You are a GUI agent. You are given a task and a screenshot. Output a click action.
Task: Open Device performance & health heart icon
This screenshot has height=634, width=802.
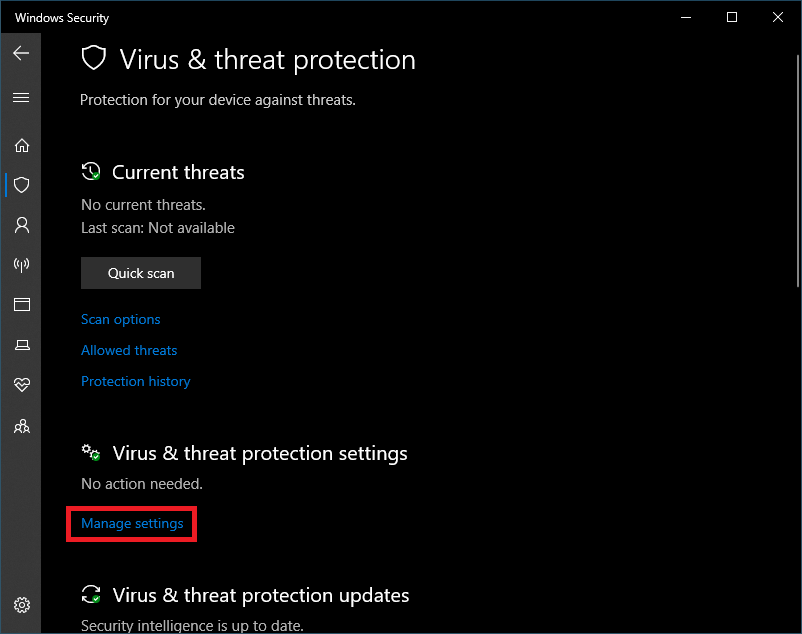21,385
